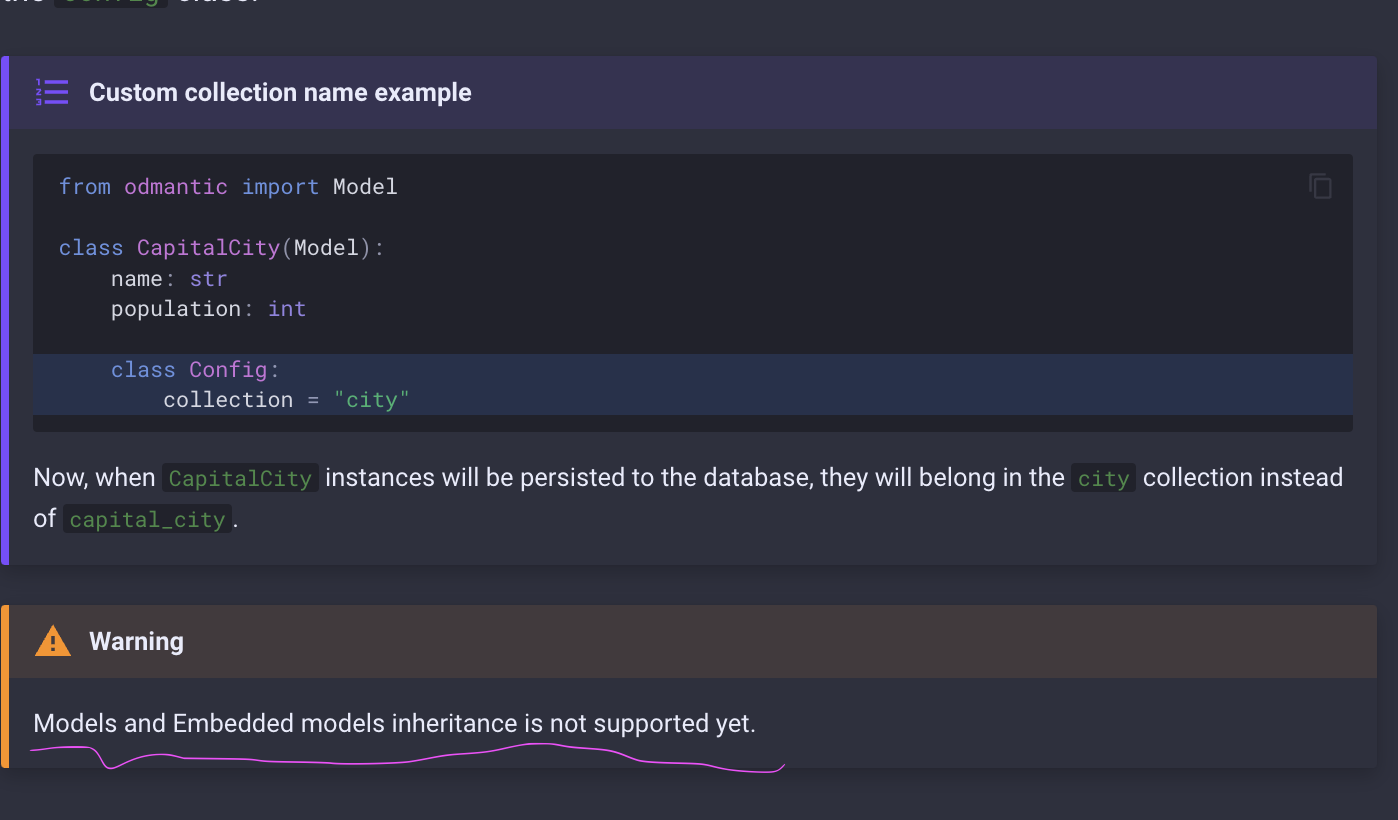Click the inline code "capital_city"
This screenshot has height=820, width=1398.
coord(147,519)
